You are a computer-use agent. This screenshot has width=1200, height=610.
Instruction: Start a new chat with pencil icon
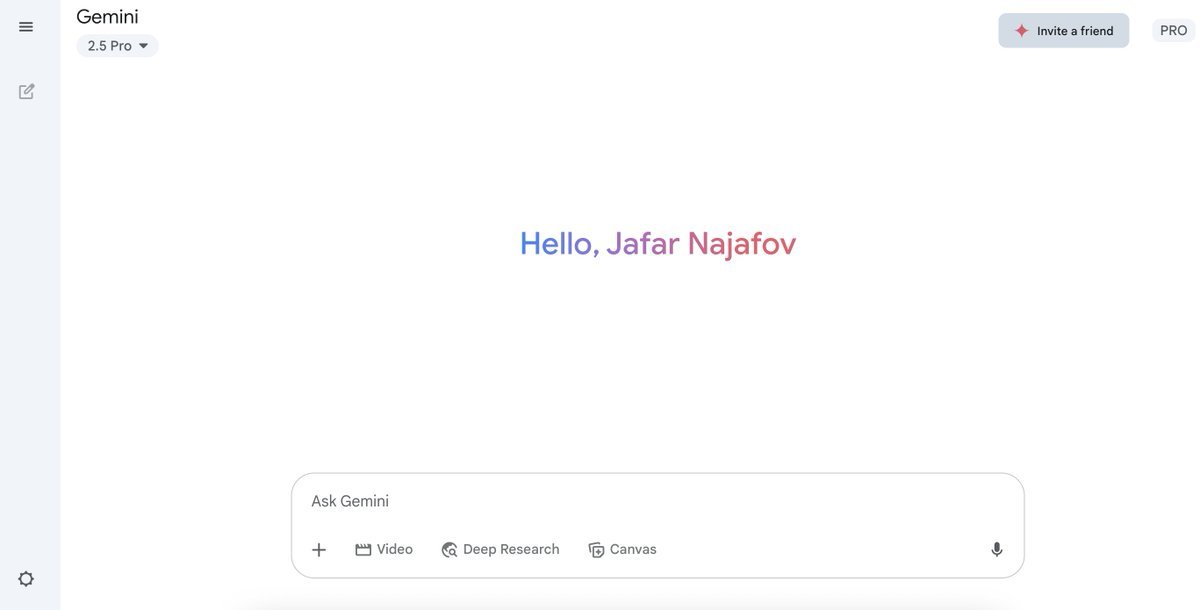click(26, 91)
